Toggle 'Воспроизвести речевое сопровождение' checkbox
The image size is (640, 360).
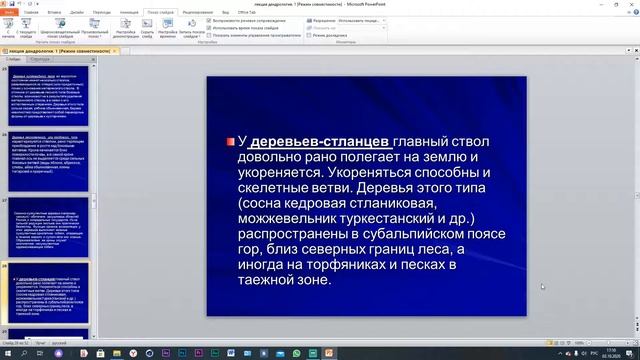209,20
